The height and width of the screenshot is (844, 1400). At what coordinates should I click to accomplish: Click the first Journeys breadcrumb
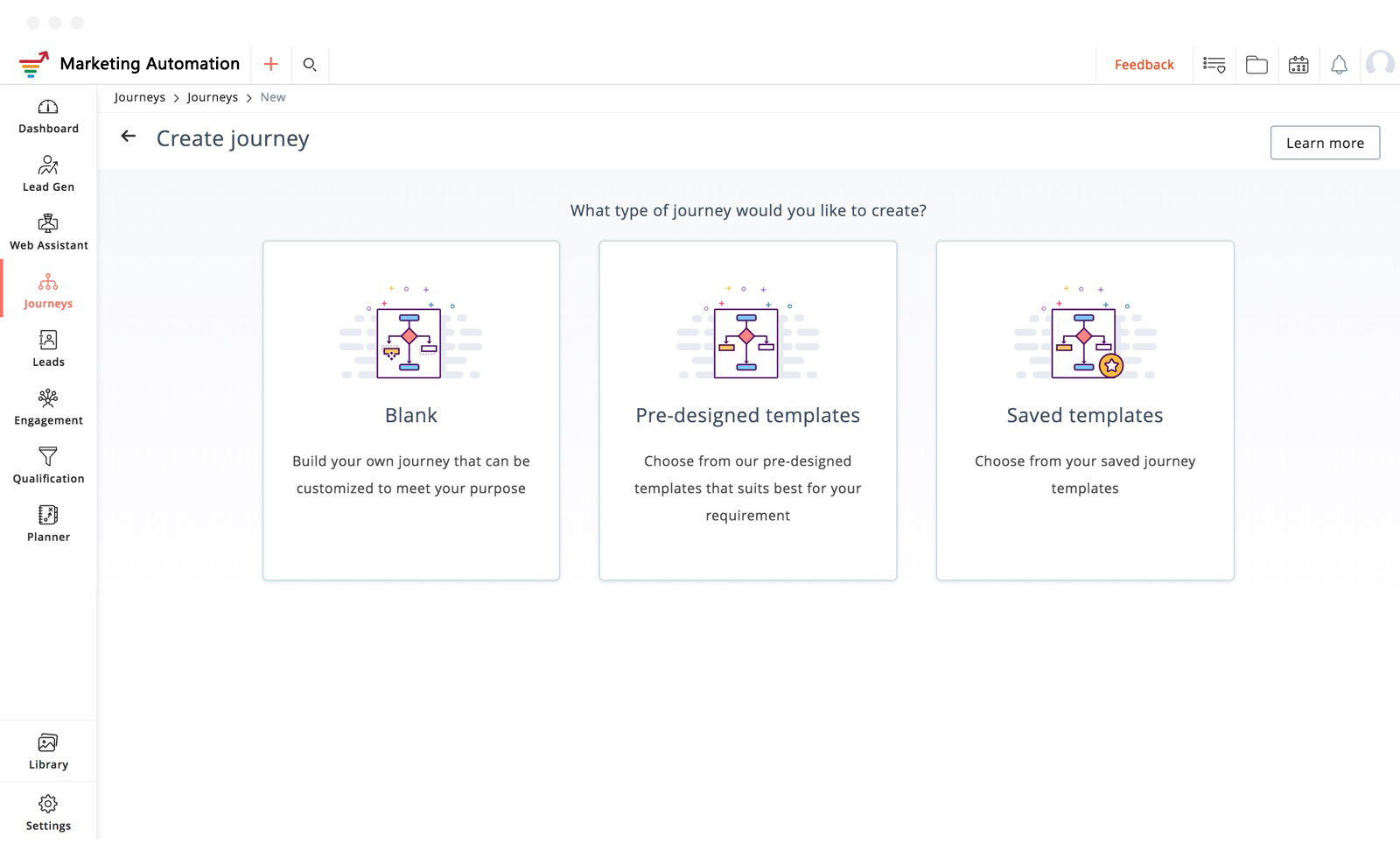point(139,97)
